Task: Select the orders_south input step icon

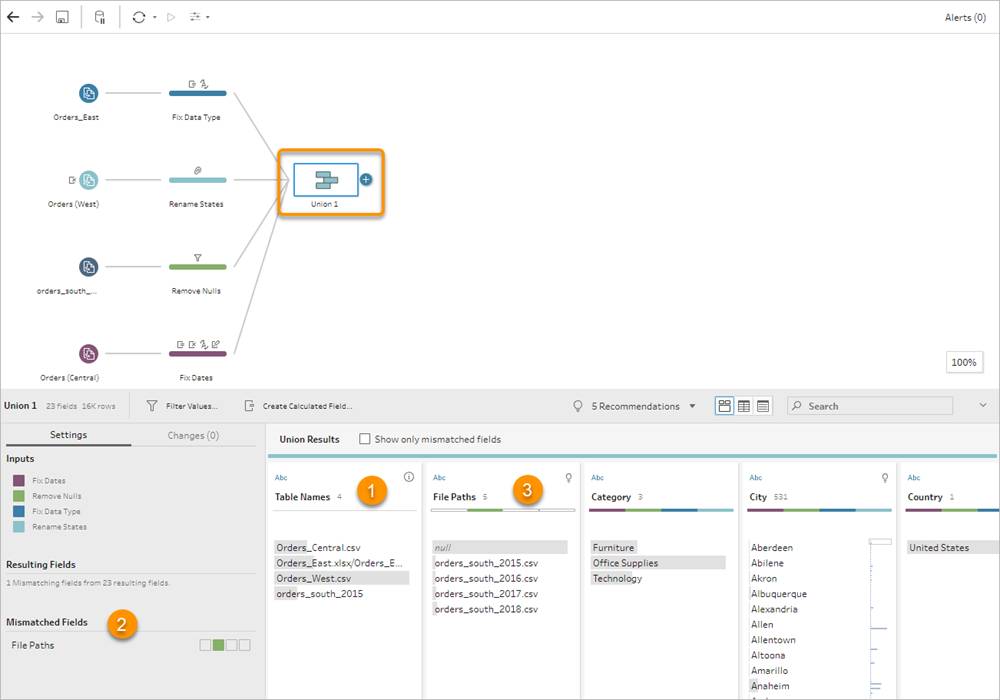Action: point(89,266)
